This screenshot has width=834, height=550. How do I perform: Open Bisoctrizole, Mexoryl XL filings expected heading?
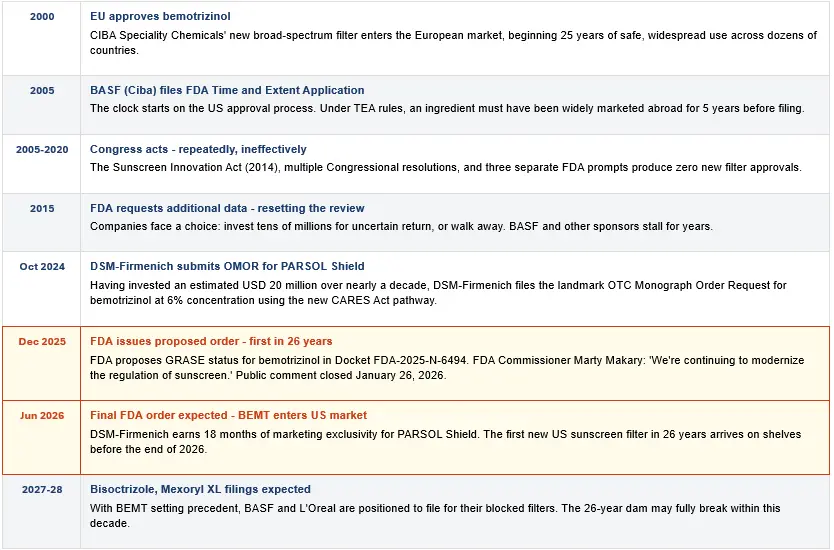click(x=200, y=489)
